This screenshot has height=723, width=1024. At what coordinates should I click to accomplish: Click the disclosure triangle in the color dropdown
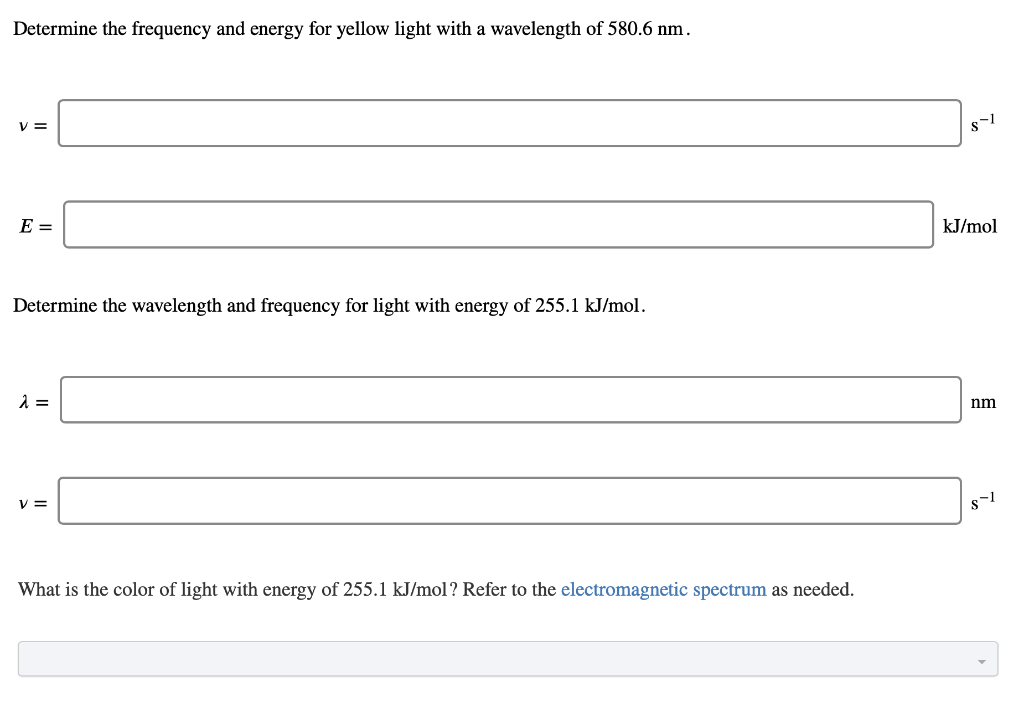tap(981, 660)
